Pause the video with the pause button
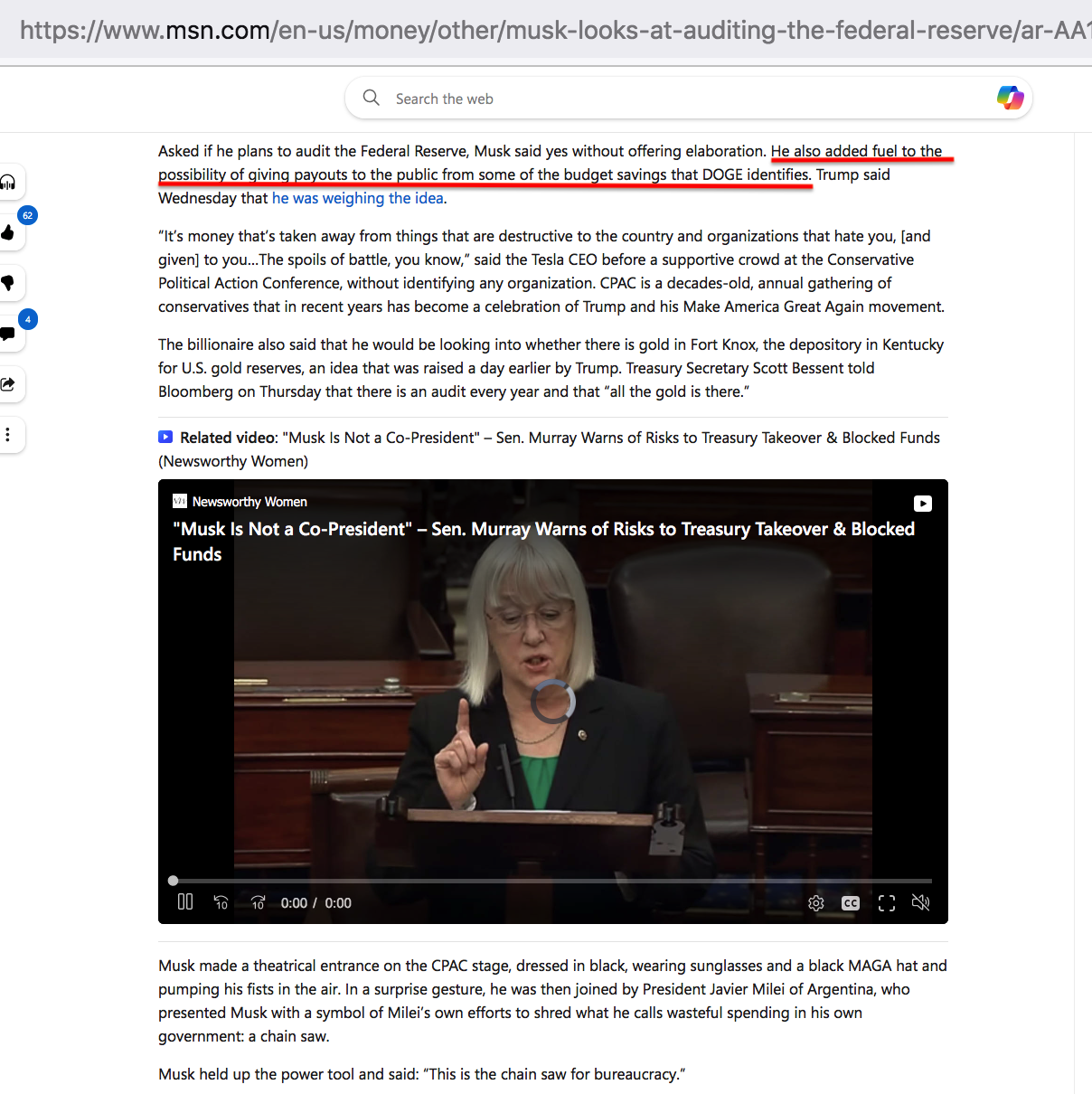Image resolution: width=1092 pixels, height=1094 pixels. coord(185,901)
